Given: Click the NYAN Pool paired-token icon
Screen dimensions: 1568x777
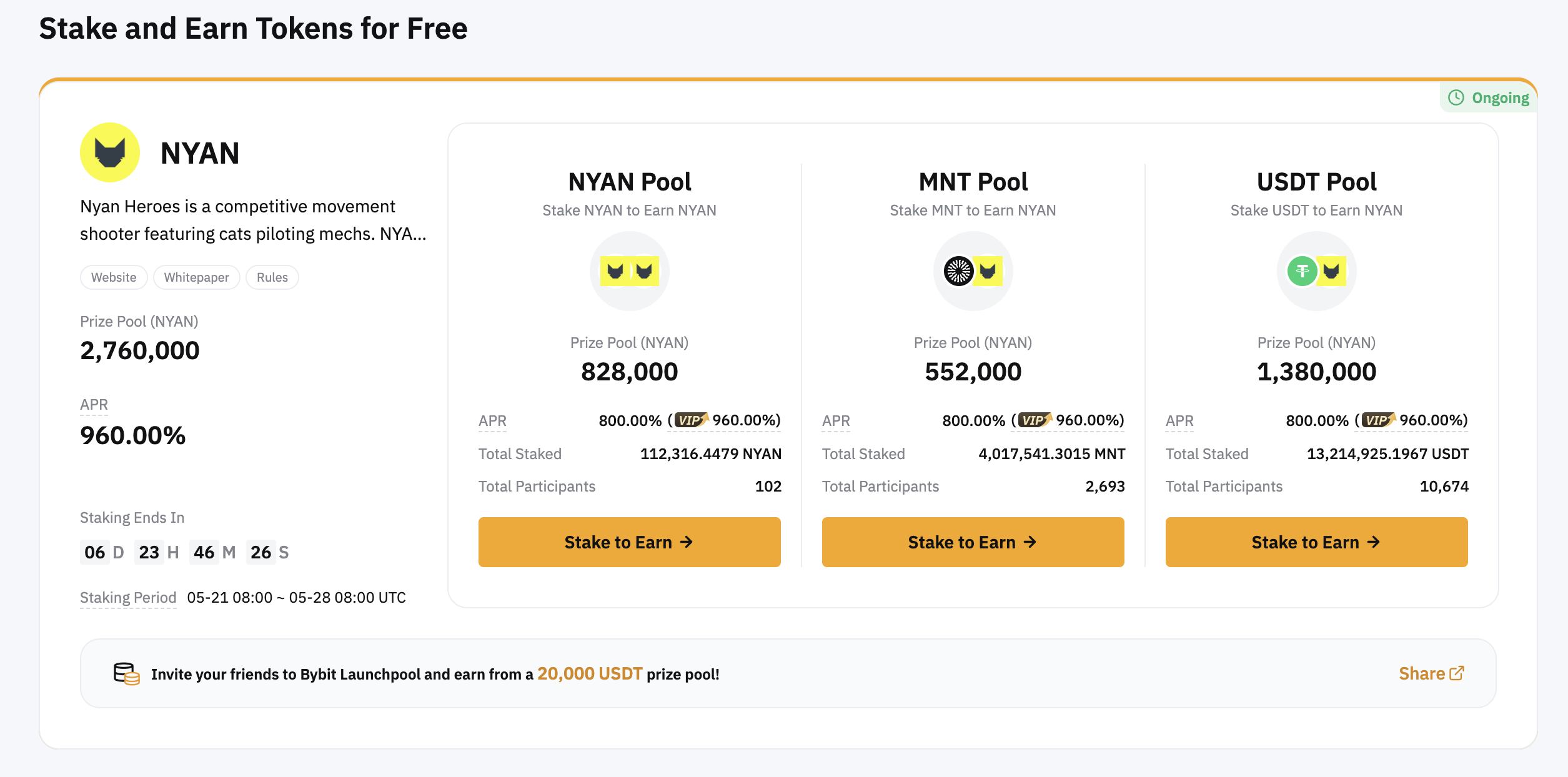Looking at the screenshot, I should point(629,271).
